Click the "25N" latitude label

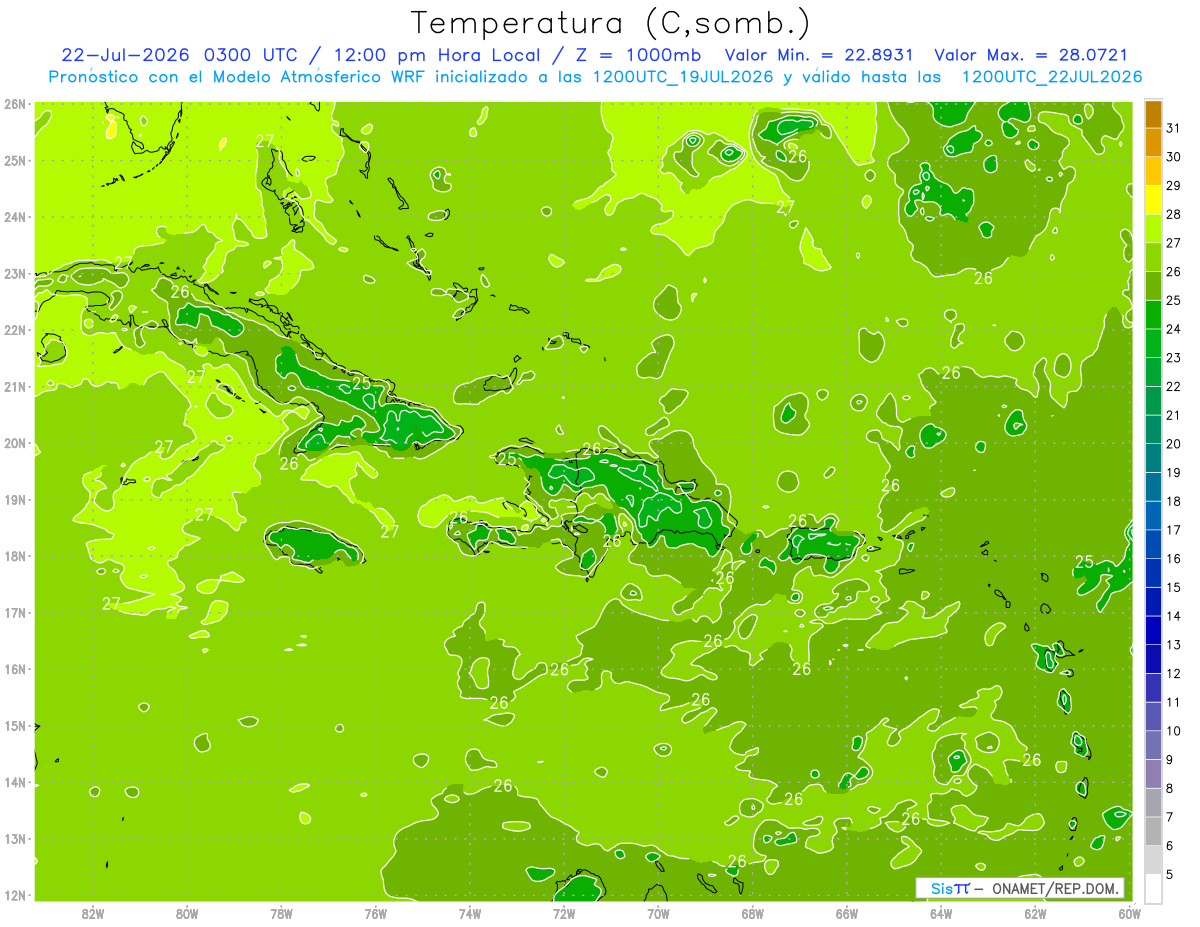point(14,160)
